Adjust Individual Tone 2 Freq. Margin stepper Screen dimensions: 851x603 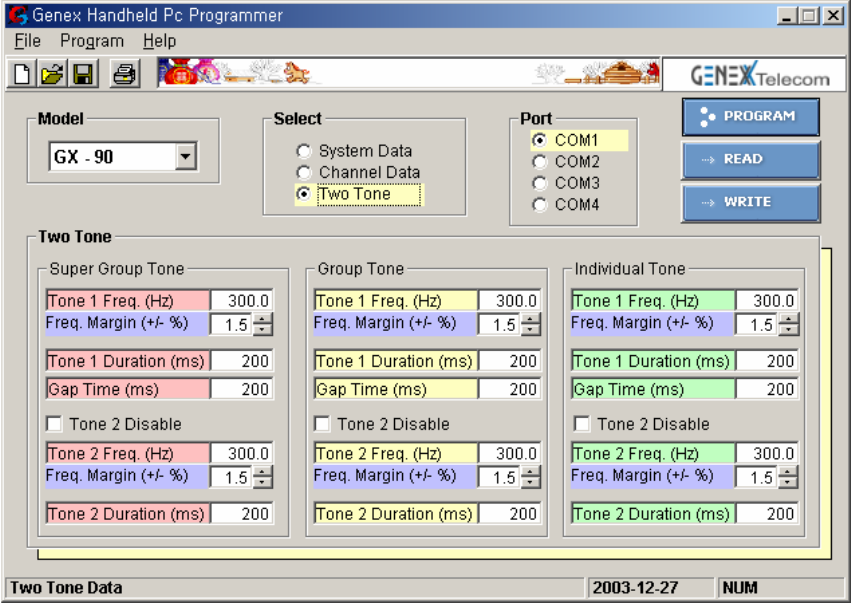789,478
